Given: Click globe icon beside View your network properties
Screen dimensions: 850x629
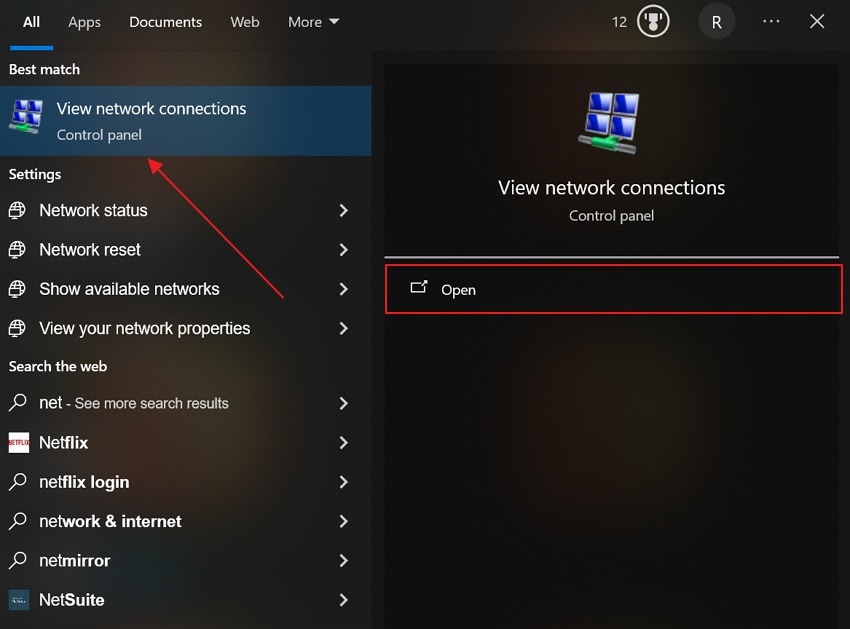Looking at the screenshot, I should click(x=17, y=328).
